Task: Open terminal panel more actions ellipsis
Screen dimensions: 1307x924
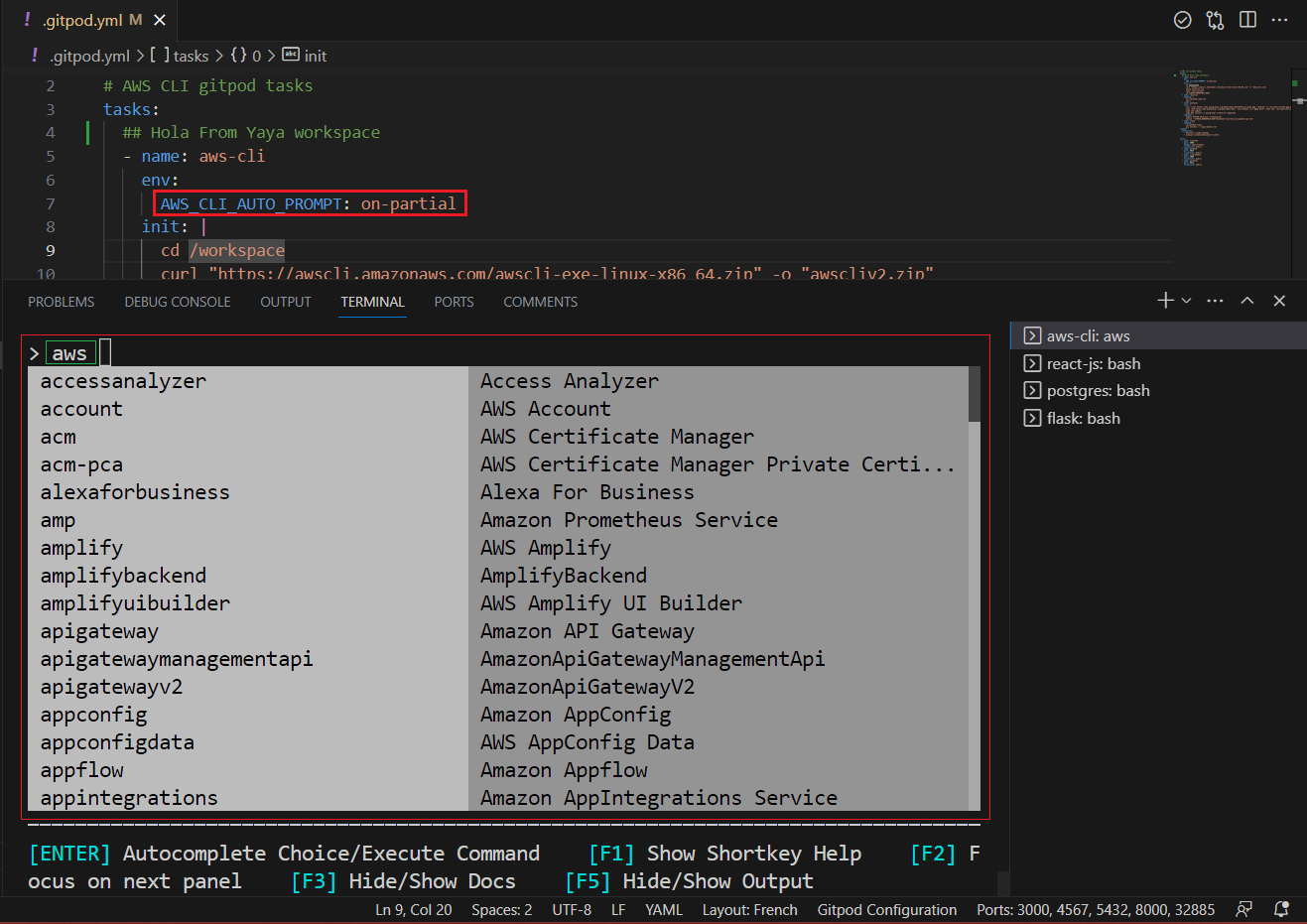Action: tap(1215, 300)
